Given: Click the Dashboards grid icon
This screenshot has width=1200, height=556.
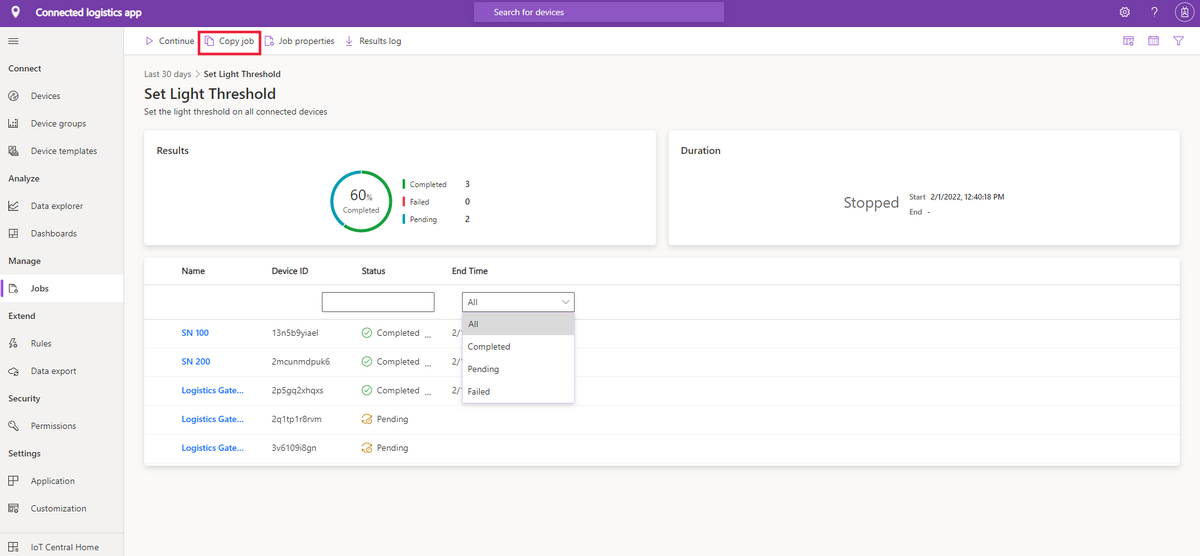Looking at the screenshot, I should [14, 234].
